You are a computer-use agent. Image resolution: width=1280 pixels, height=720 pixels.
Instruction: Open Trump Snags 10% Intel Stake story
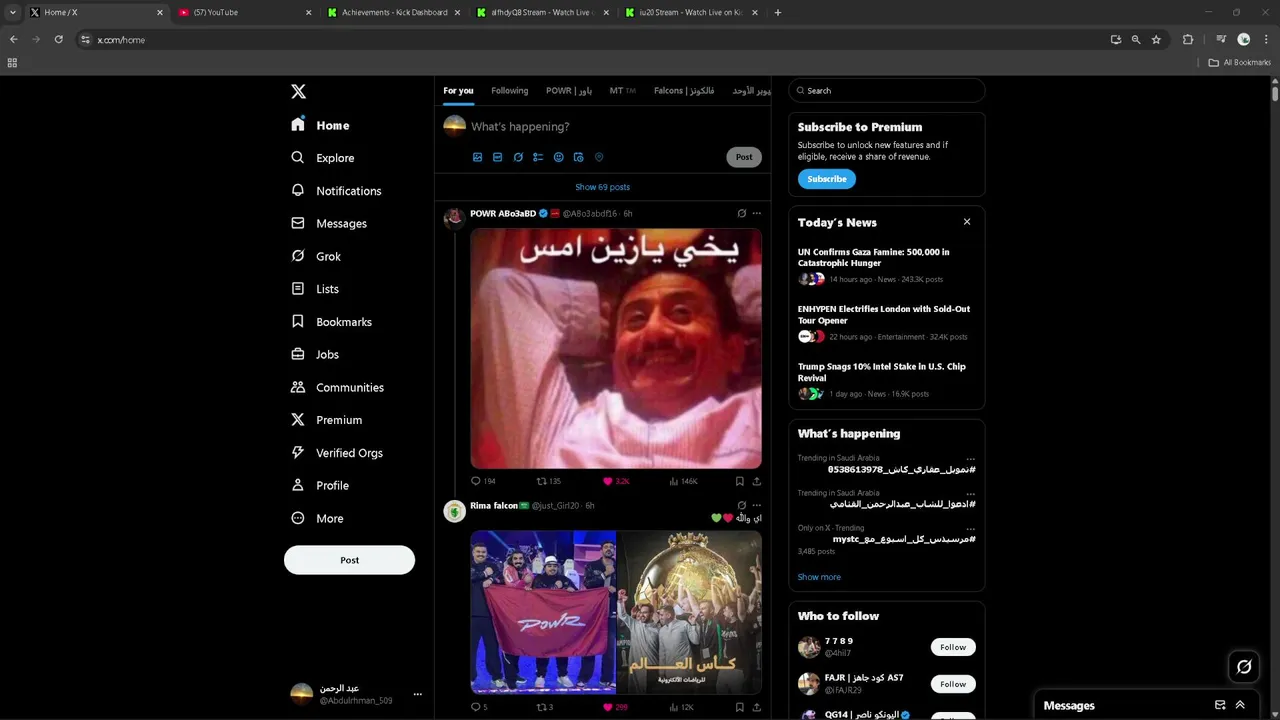886,380
